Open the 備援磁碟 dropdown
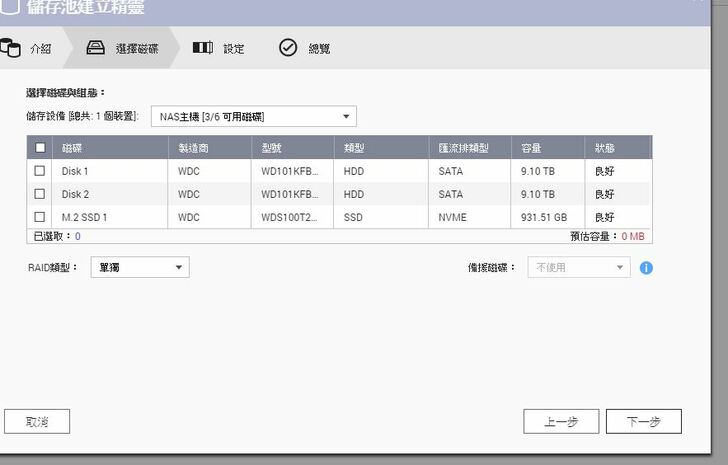The height and width of the screenshot is (465, 728). (x=579, y=268)
